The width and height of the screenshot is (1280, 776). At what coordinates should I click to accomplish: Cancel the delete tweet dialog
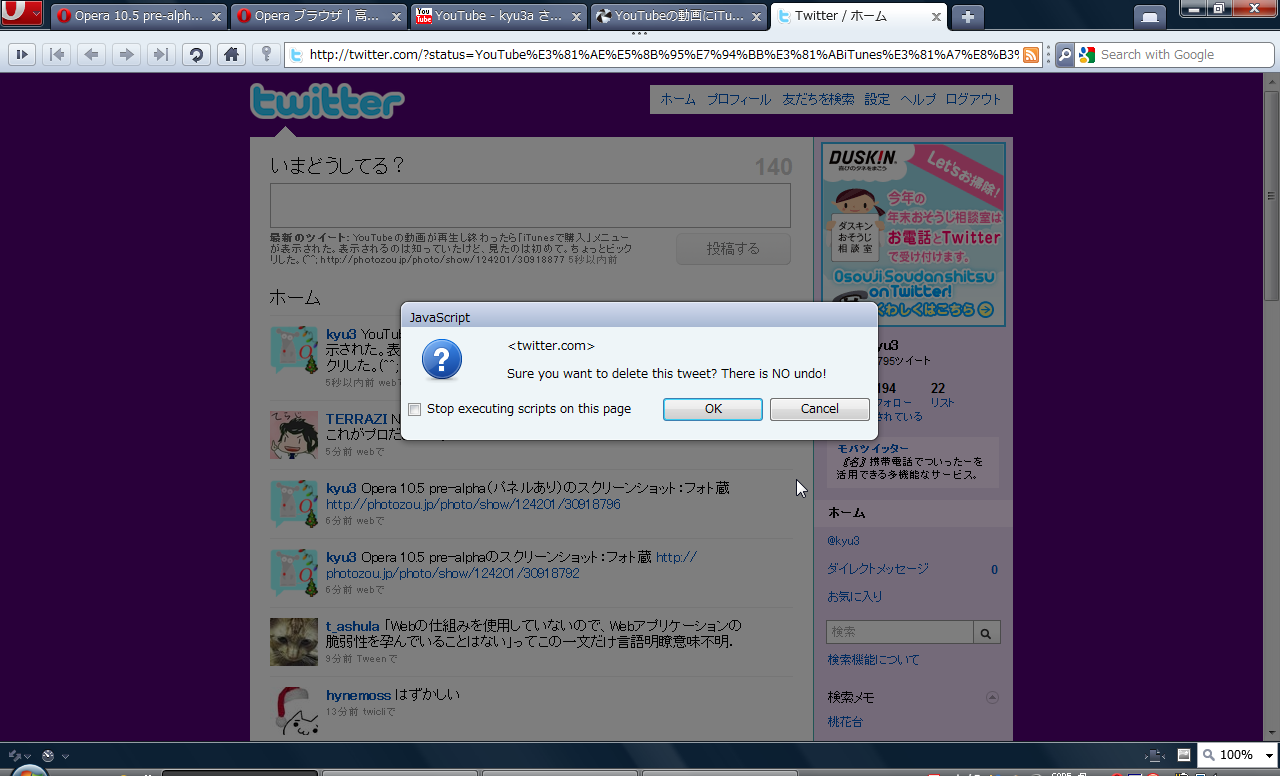pos(820,409)
